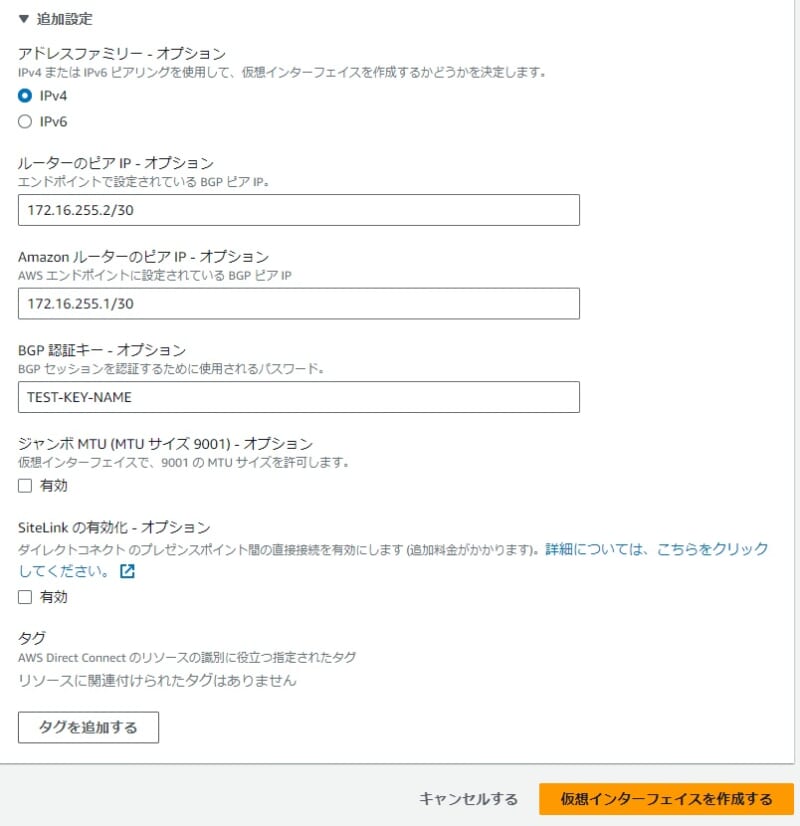The height and width of the screenshot is (826, 800).
Task: Click the キャンセルする button
Action: pos(468,799)
